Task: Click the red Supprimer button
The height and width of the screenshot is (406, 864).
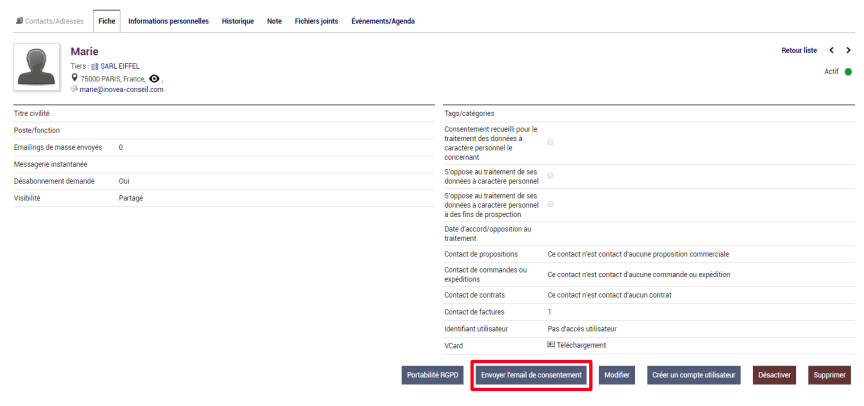Action: (x=829, y=375)
